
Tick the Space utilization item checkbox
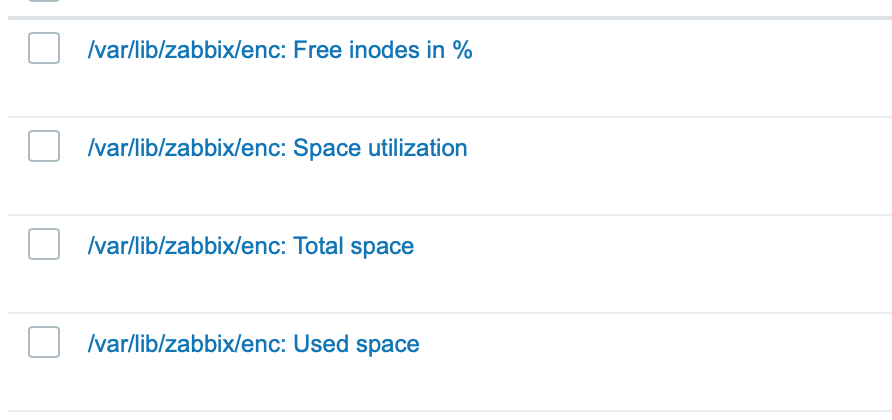(44, 147)
